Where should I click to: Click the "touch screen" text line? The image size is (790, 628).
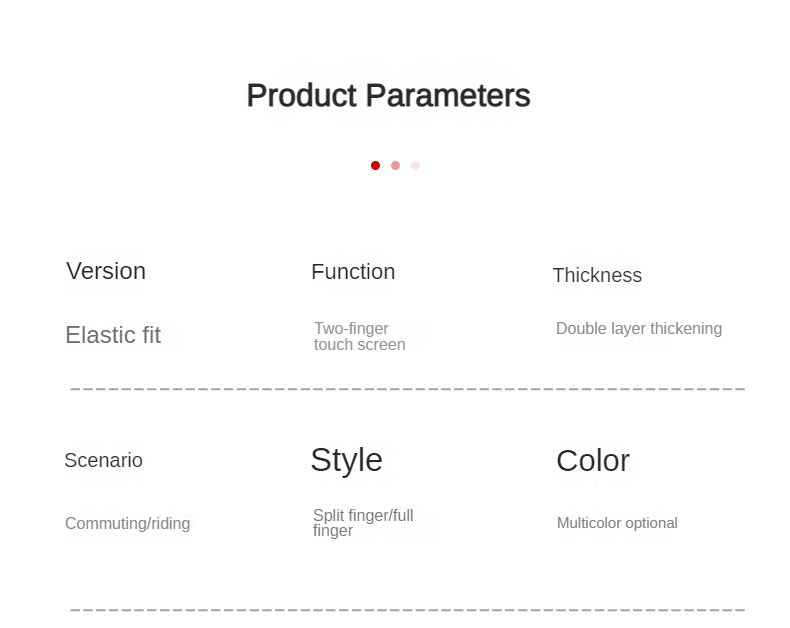359,345
